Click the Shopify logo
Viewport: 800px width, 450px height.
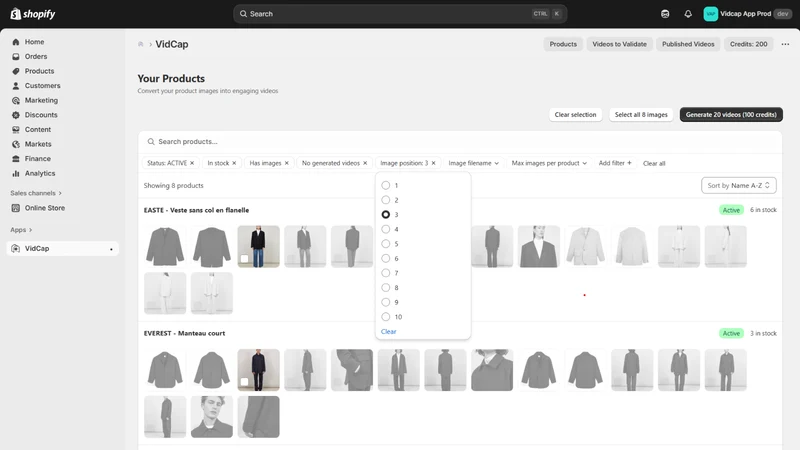coord(33,14)
